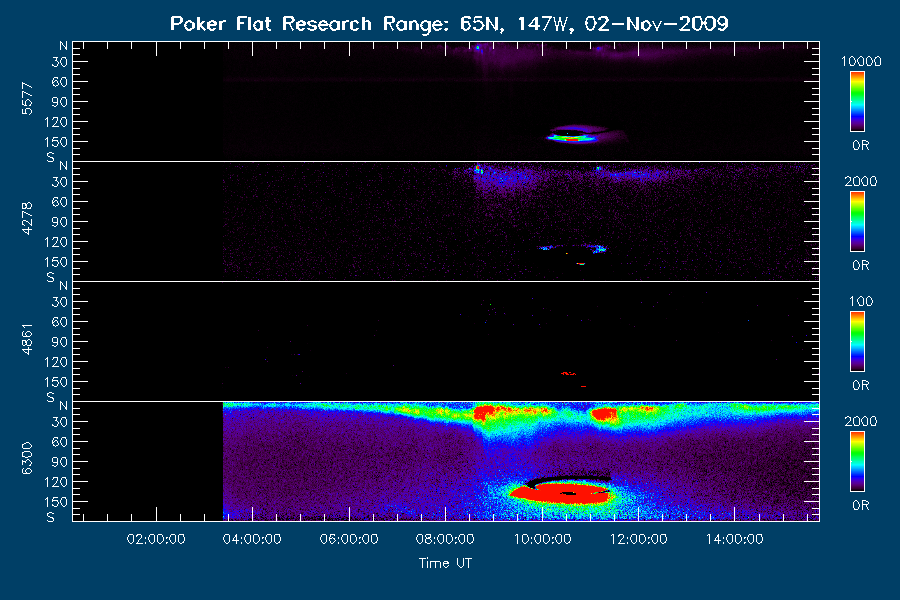This screenshot has height=600, width=900.
Task: Click the 4861 panel wavelength label
Action: [27, 339]
